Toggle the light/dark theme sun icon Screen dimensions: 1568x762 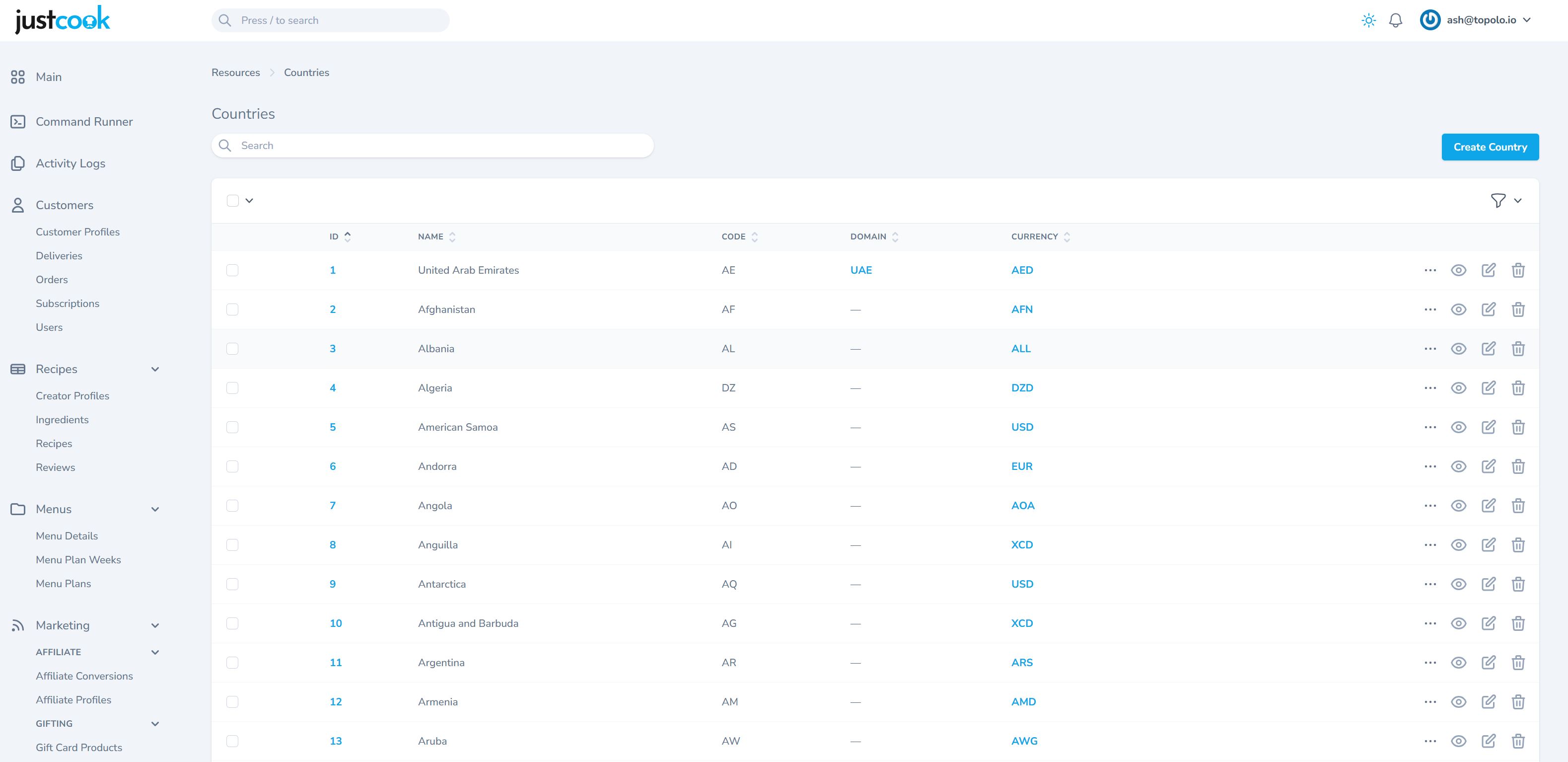tap(1368, 20)
